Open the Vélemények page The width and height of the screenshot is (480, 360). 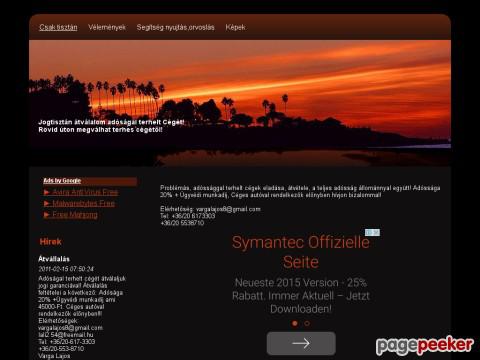click(107, 27)
